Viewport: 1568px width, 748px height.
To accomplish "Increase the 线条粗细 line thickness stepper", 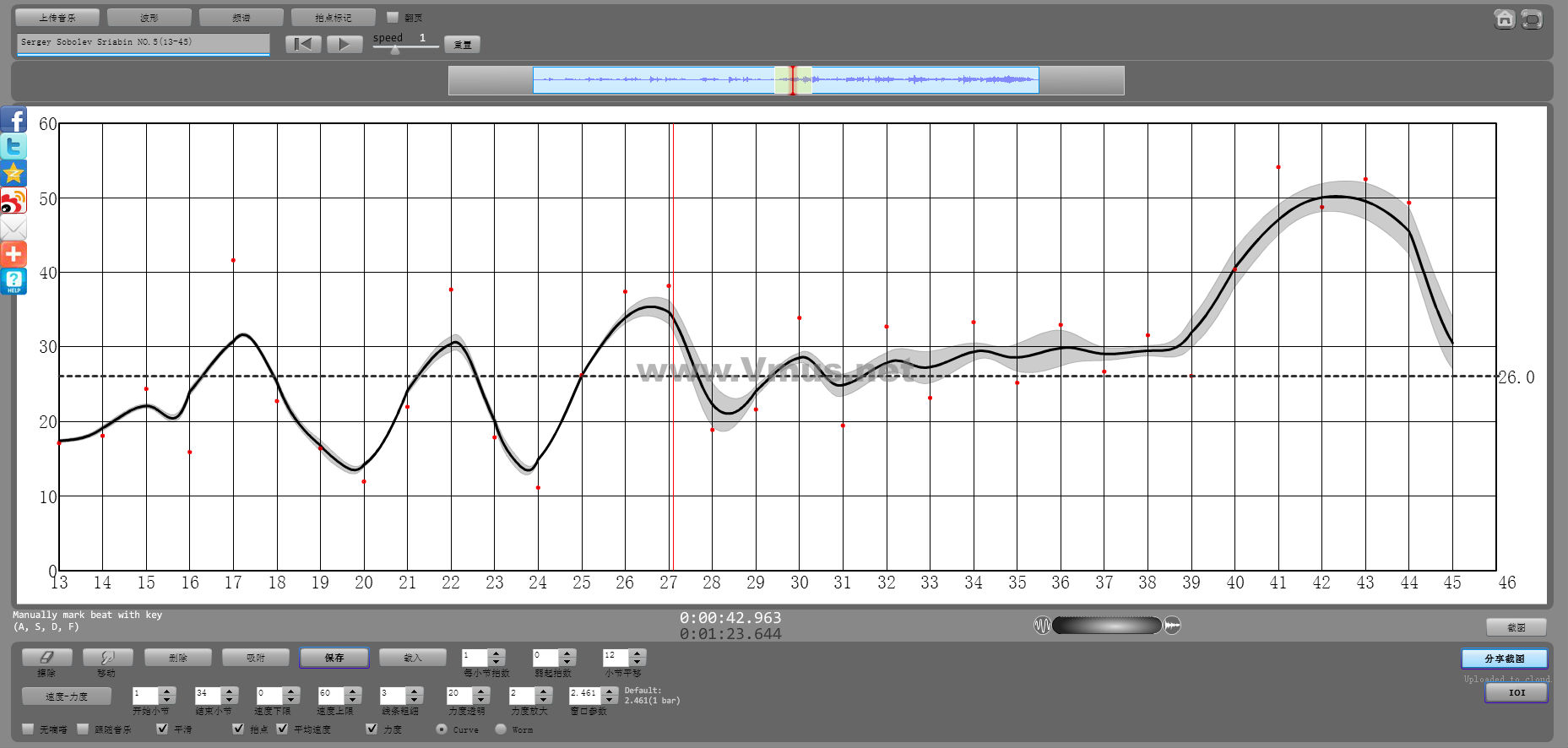I will click(414, 691).
